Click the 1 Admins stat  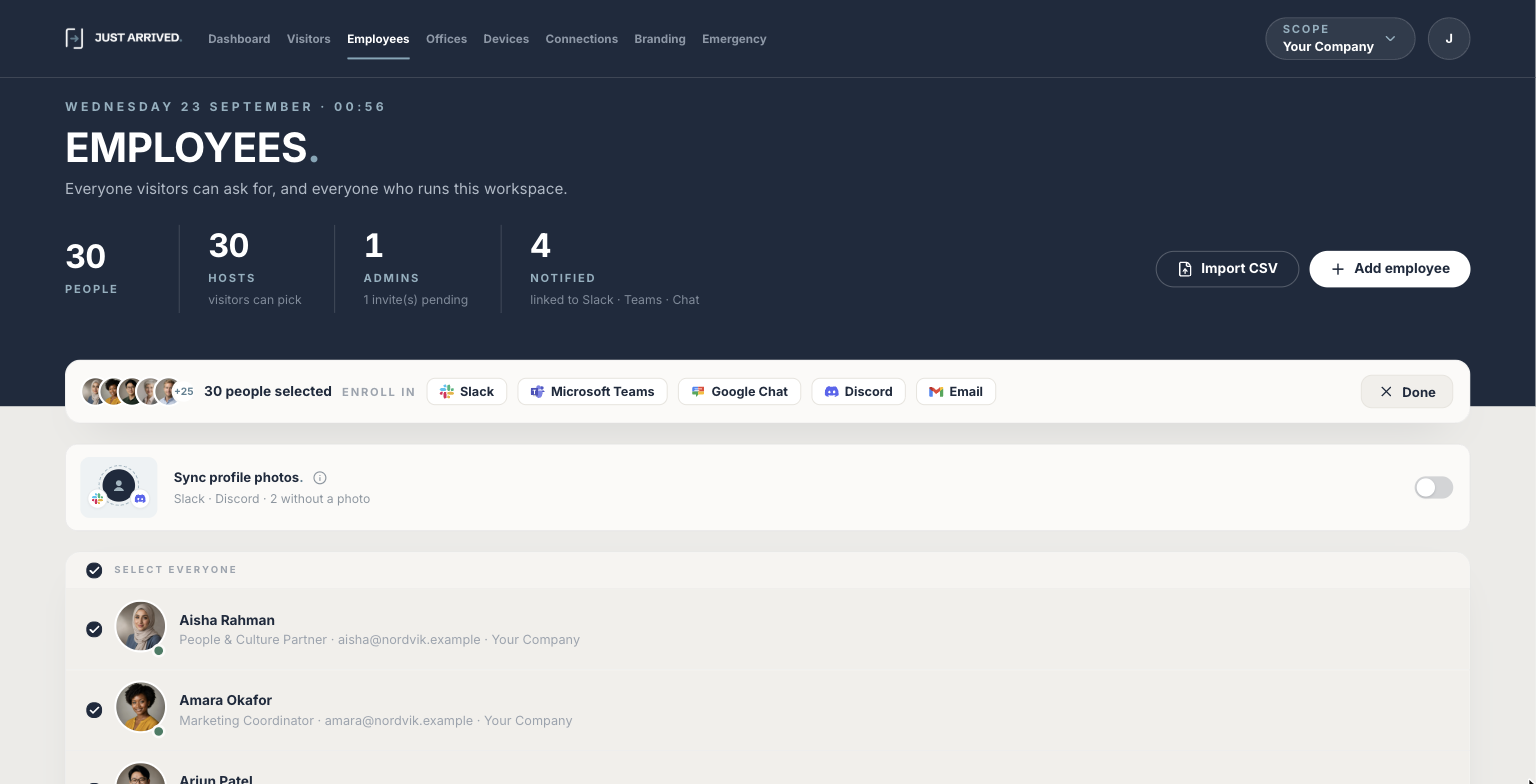point(416,268)
